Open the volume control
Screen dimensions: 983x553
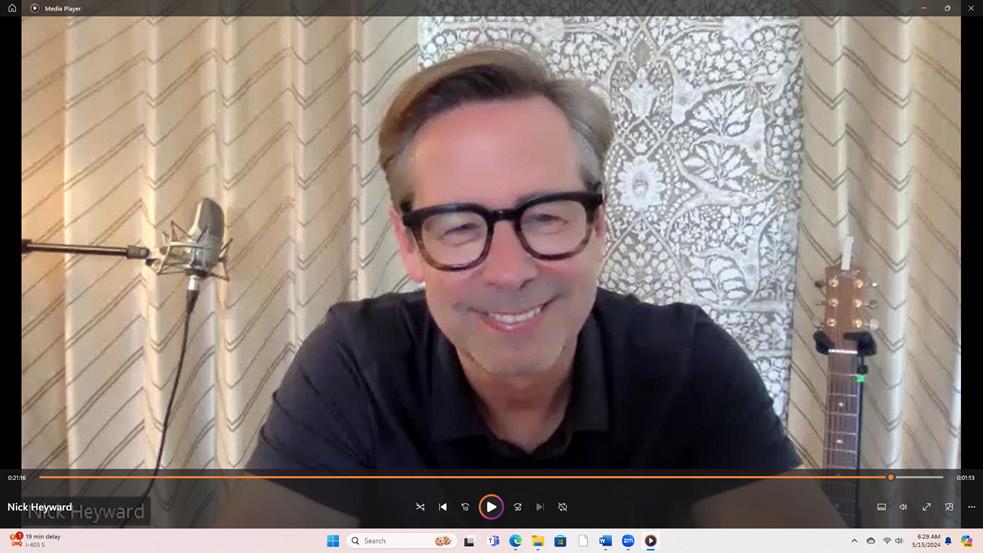coord(903,507)
